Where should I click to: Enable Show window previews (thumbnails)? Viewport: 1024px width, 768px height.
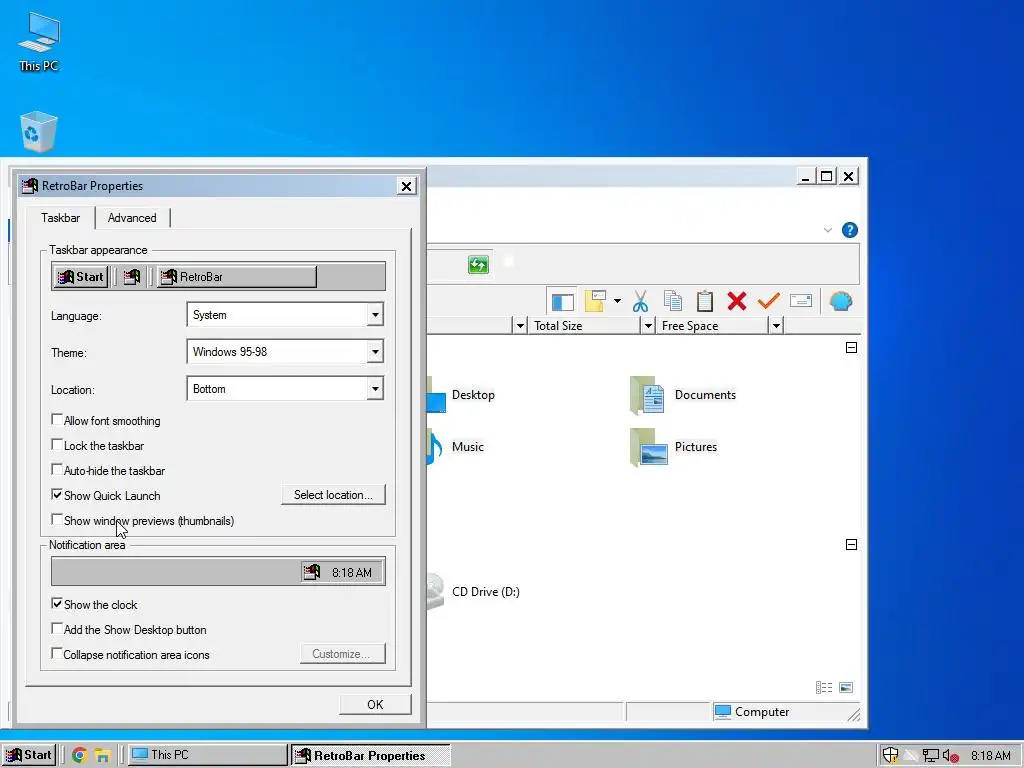[x=57, y=520]
